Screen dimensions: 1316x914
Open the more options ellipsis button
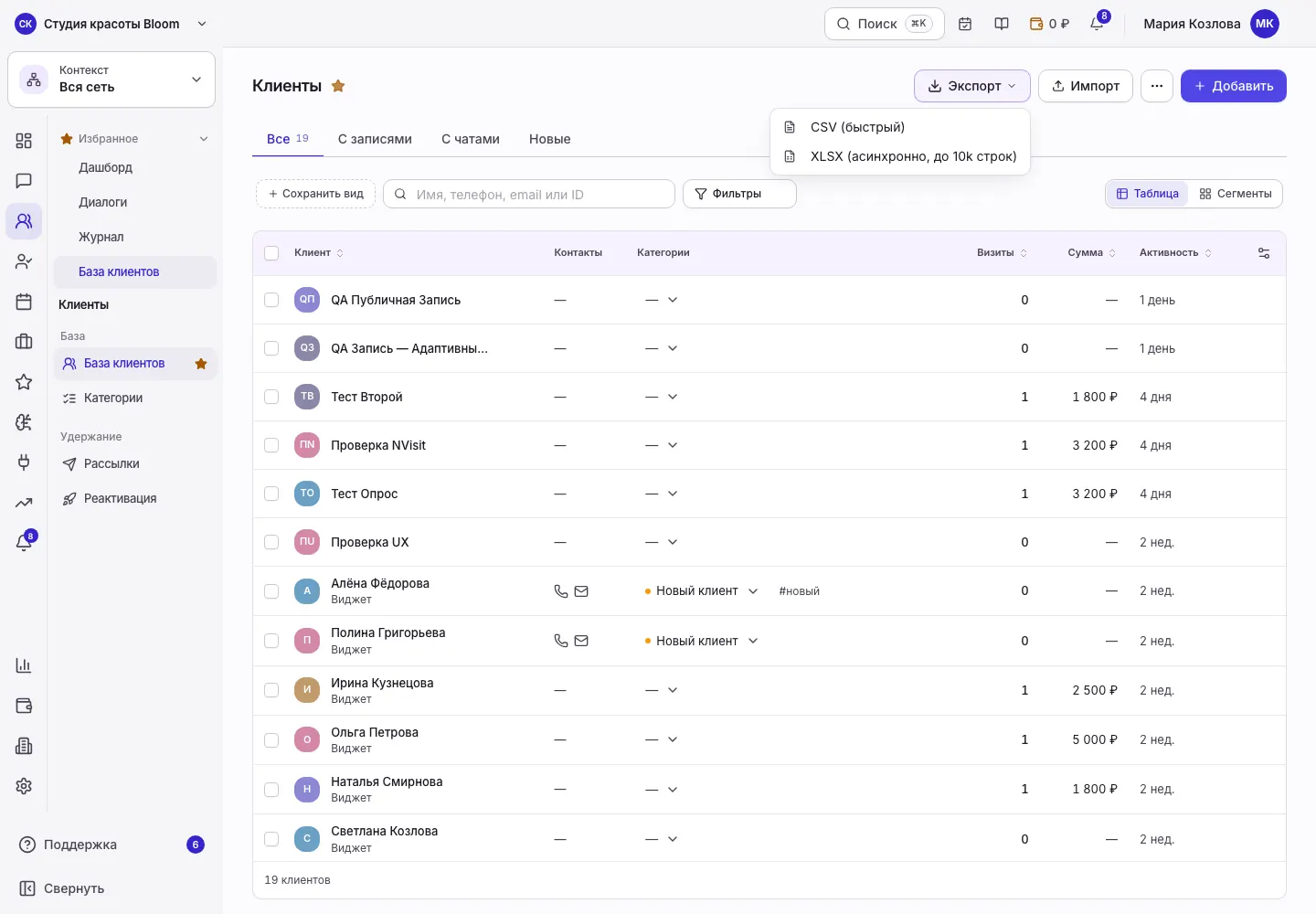1157,86
